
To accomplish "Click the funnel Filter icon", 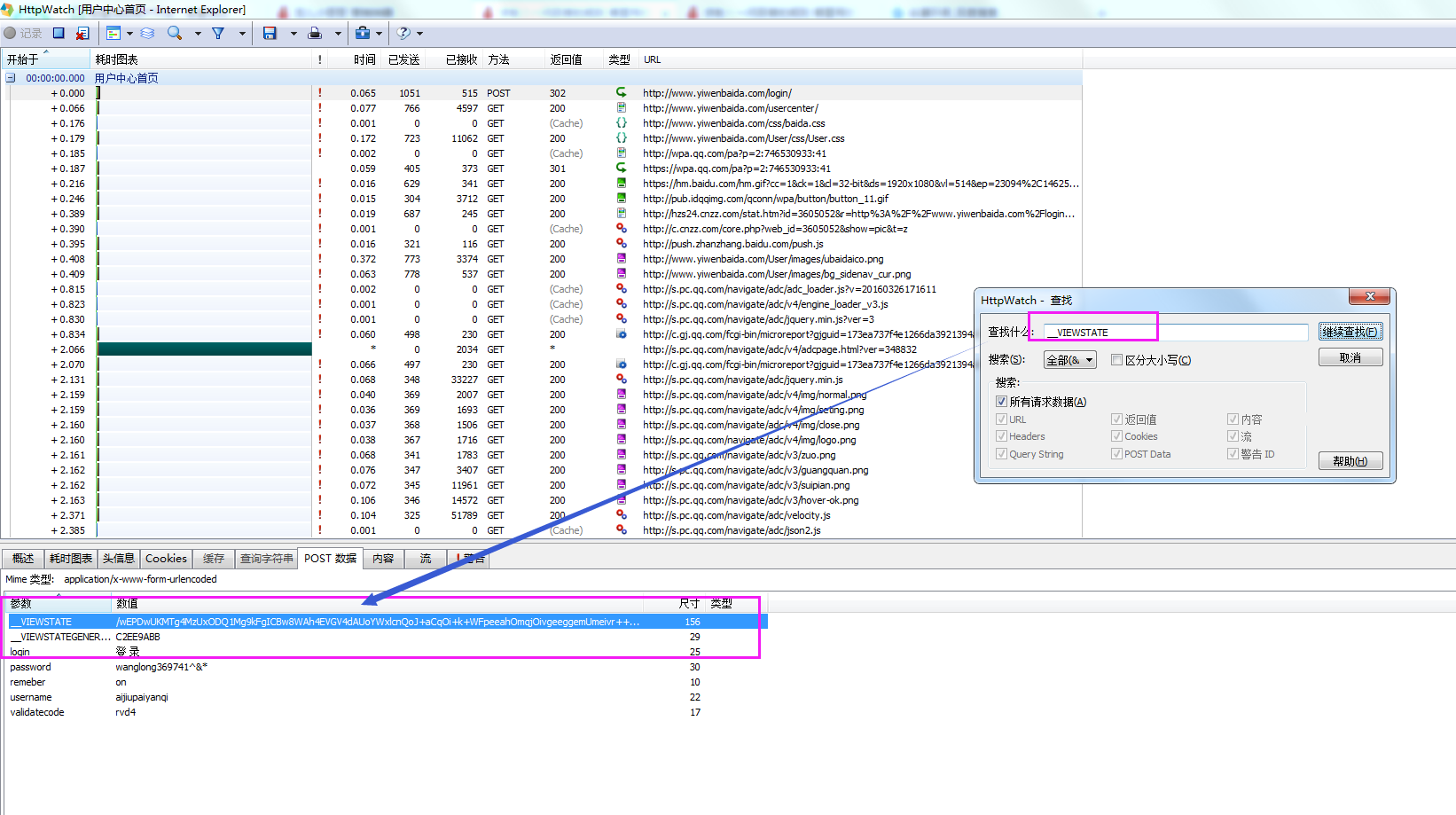I will click(x=218, y=33).
